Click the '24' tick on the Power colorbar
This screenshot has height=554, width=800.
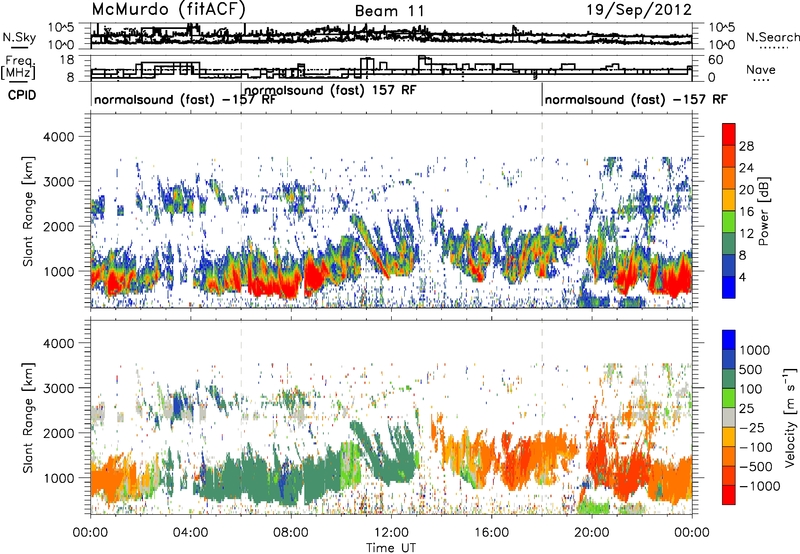(x=746, y=168)
